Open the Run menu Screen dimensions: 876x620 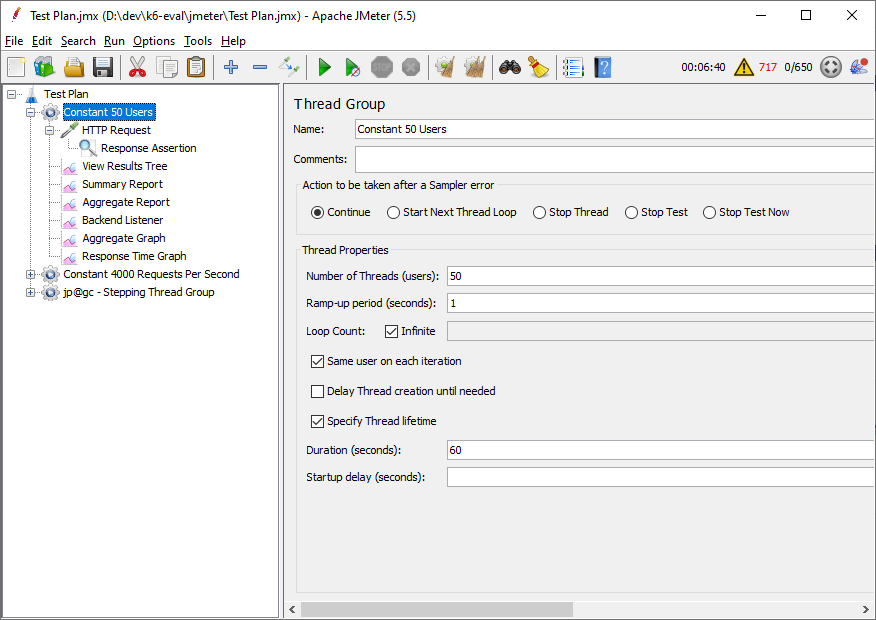coord(114,41)
